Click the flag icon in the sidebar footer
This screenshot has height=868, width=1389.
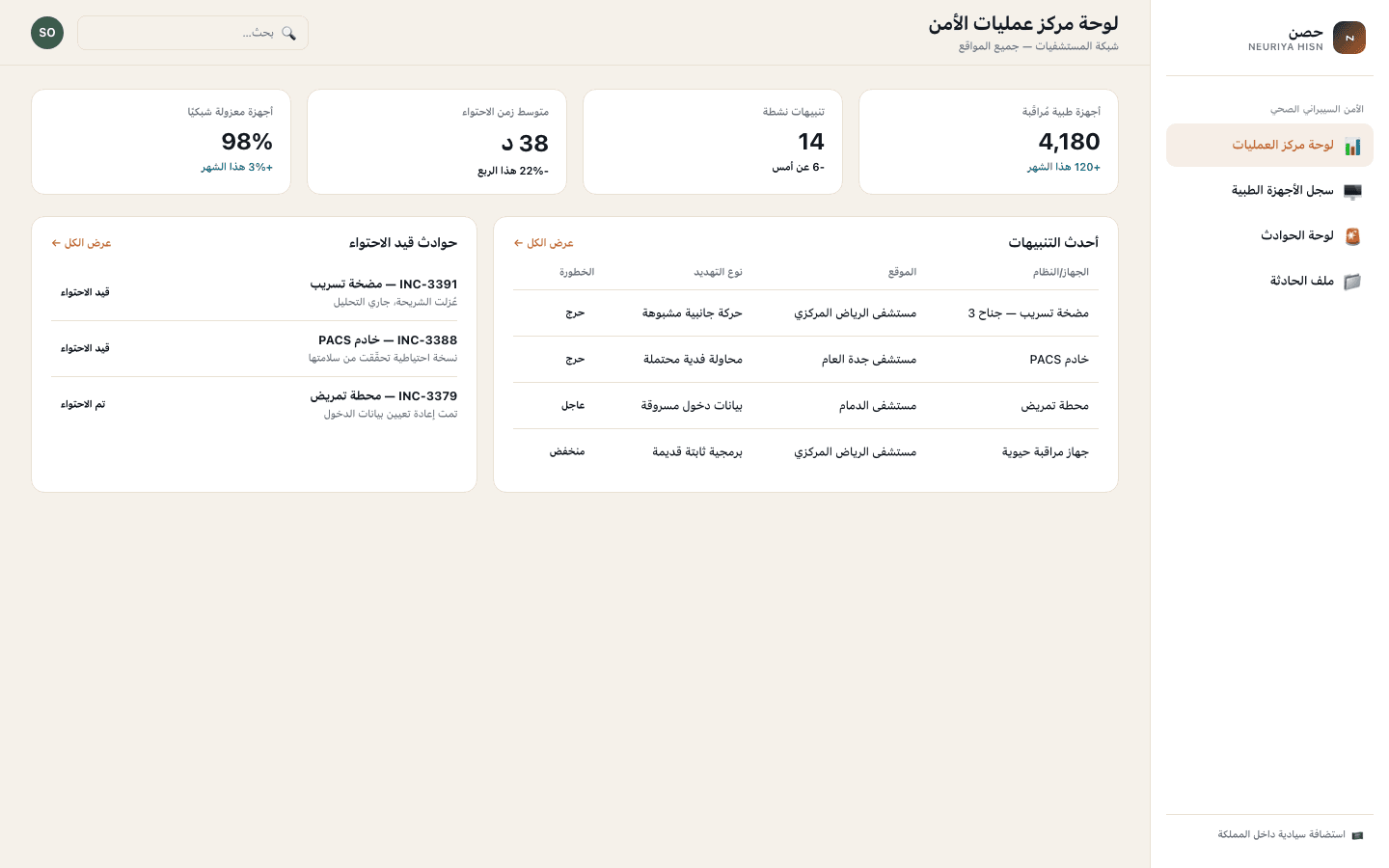pos(1357,835)
